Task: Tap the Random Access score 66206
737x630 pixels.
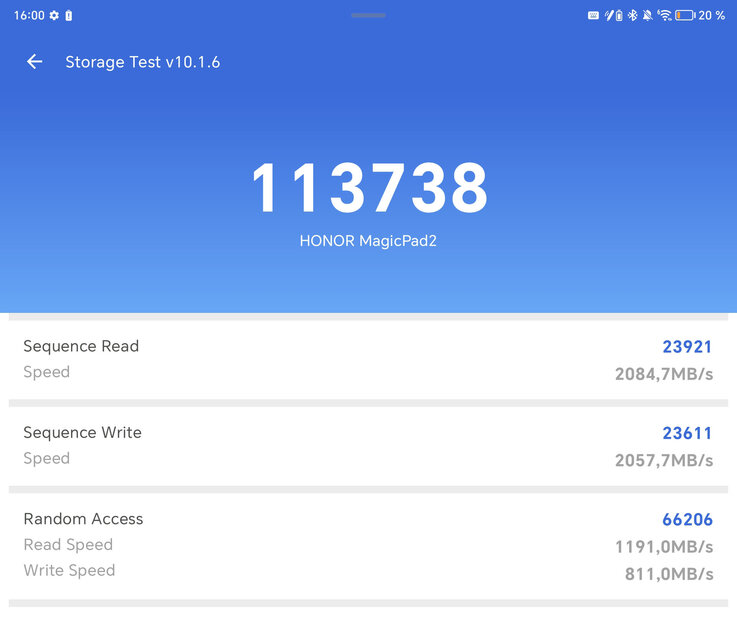Action: coord(687,520)
